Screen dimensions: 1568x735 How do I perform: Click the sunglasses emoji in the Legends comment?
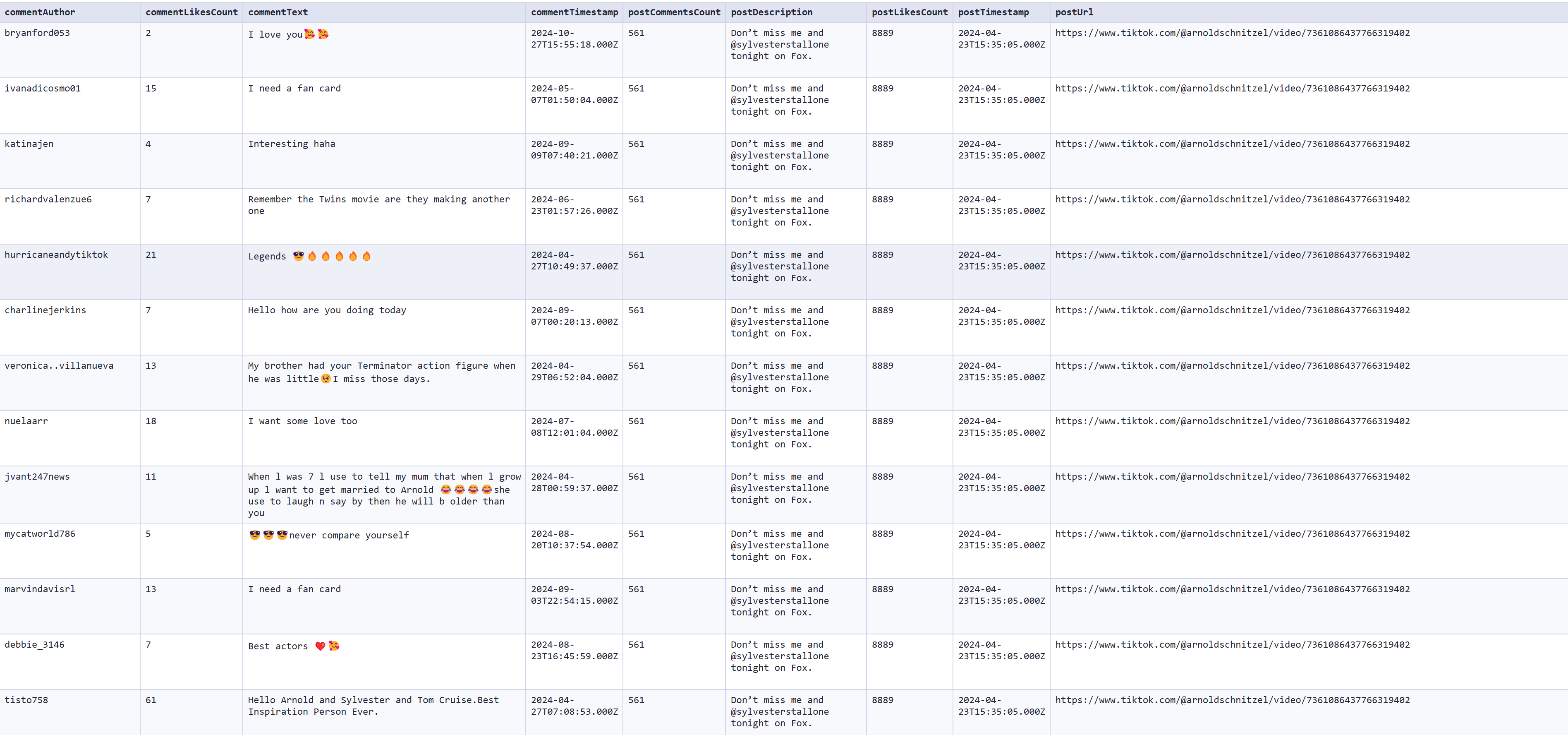pos(298,256)
